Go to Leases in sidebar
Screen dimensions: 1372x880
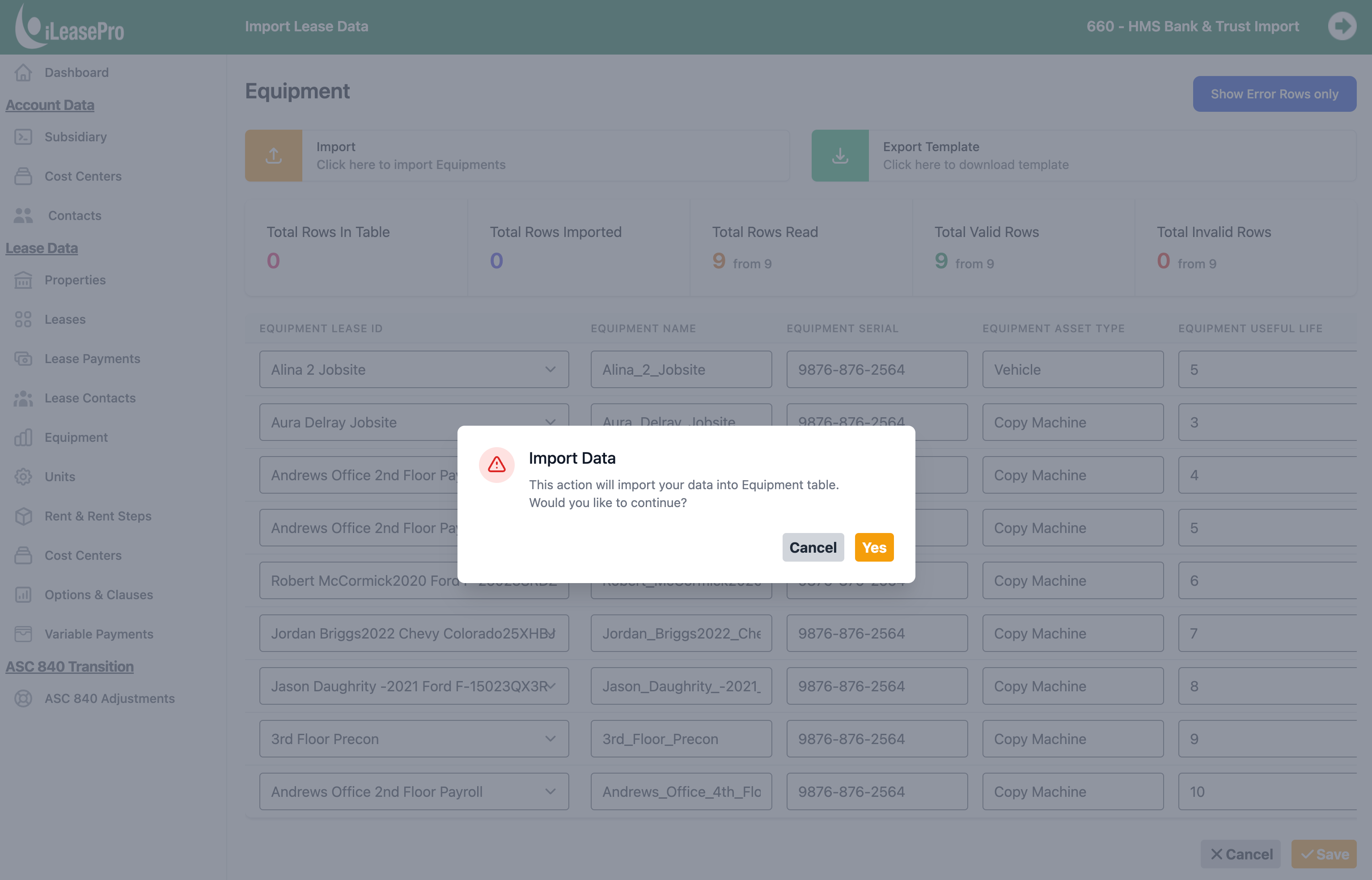click(65, 319)
